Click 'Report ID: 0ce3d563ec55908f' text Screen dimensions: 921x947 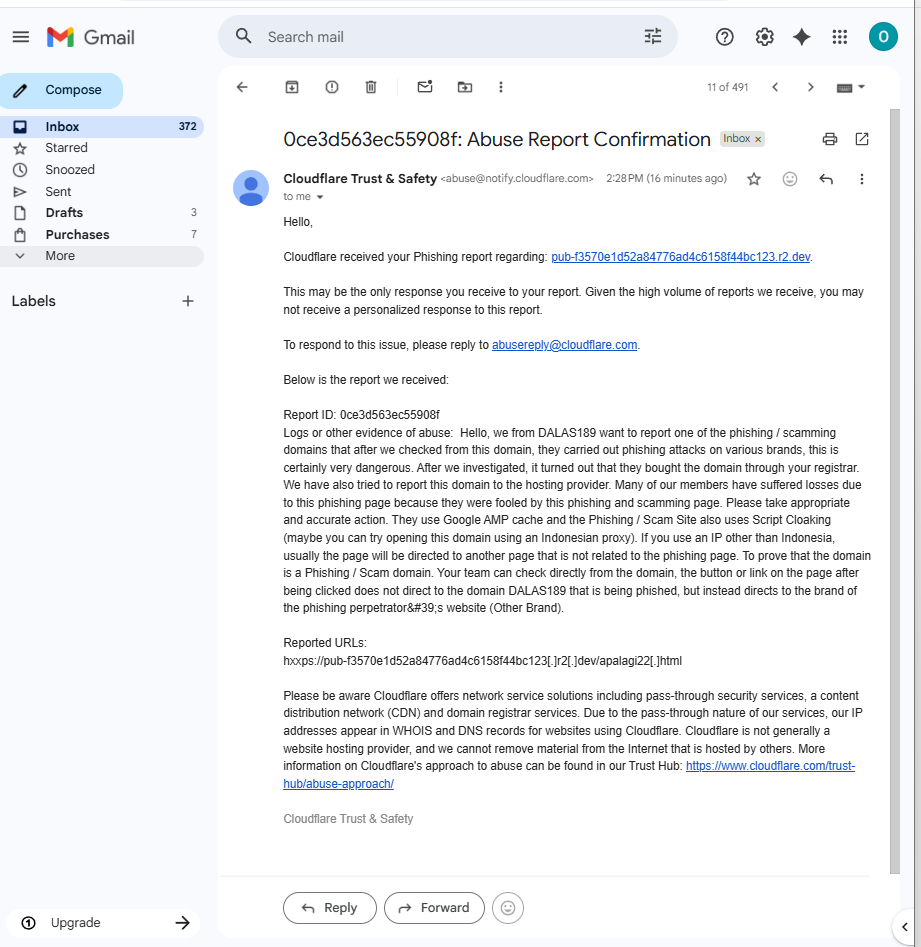coord(362,415)
